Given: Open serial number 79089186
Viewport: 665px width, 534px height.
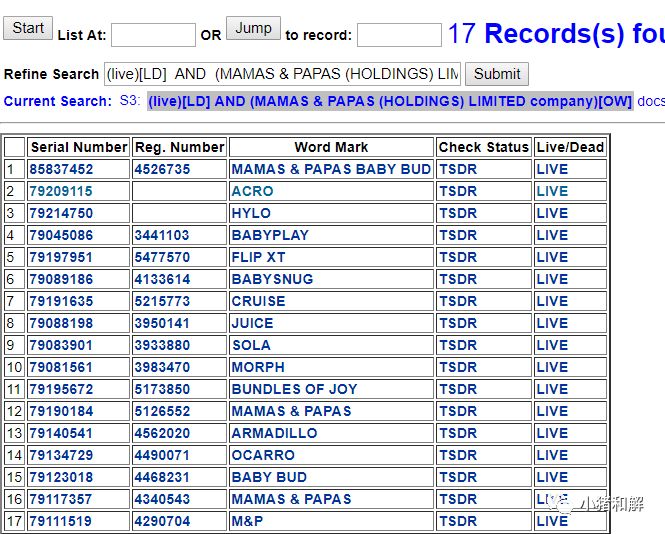Looking at the screenshot, I should [x=61, y=280].
